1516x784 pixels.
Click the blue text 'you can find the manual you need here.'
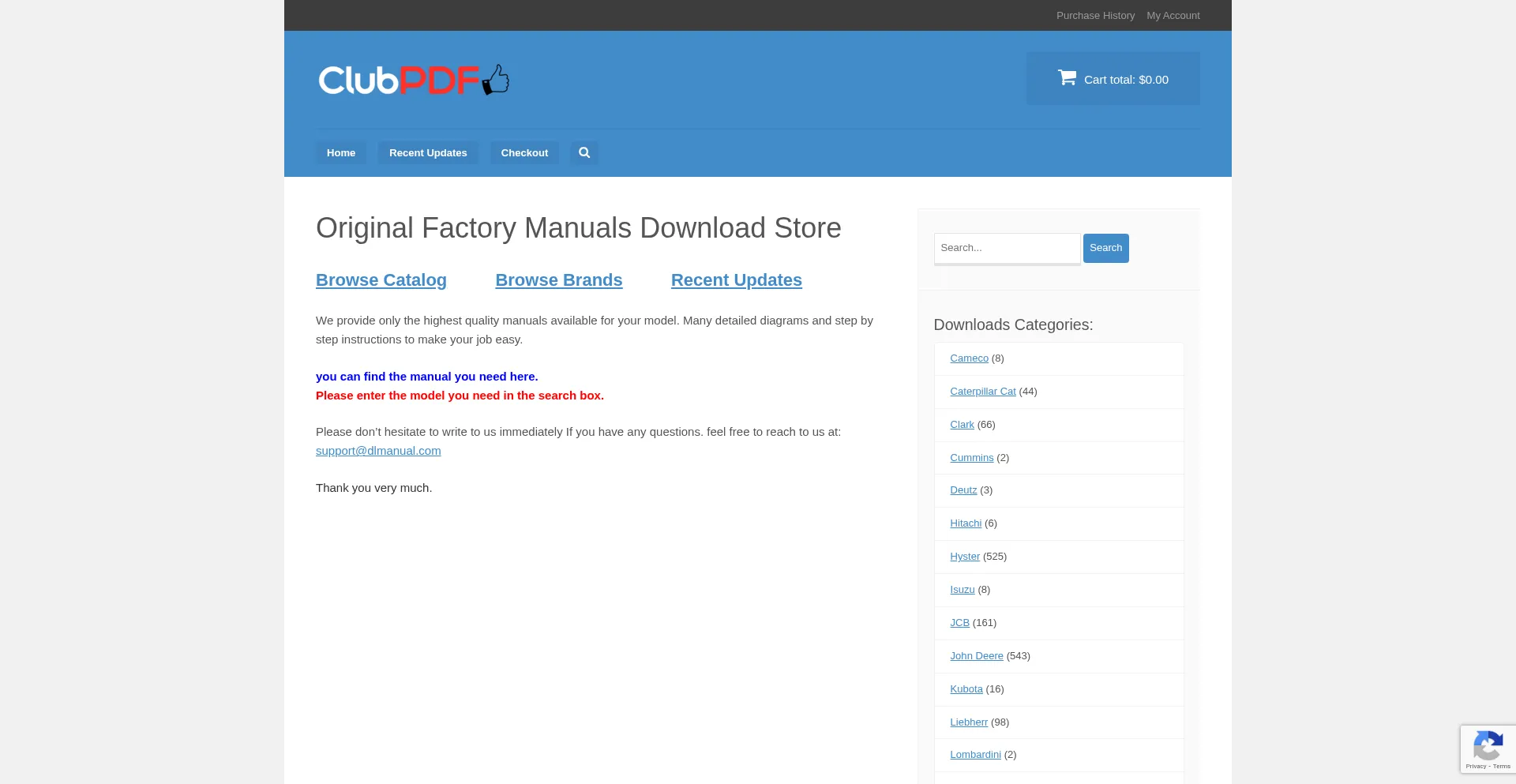pos(426,377)
